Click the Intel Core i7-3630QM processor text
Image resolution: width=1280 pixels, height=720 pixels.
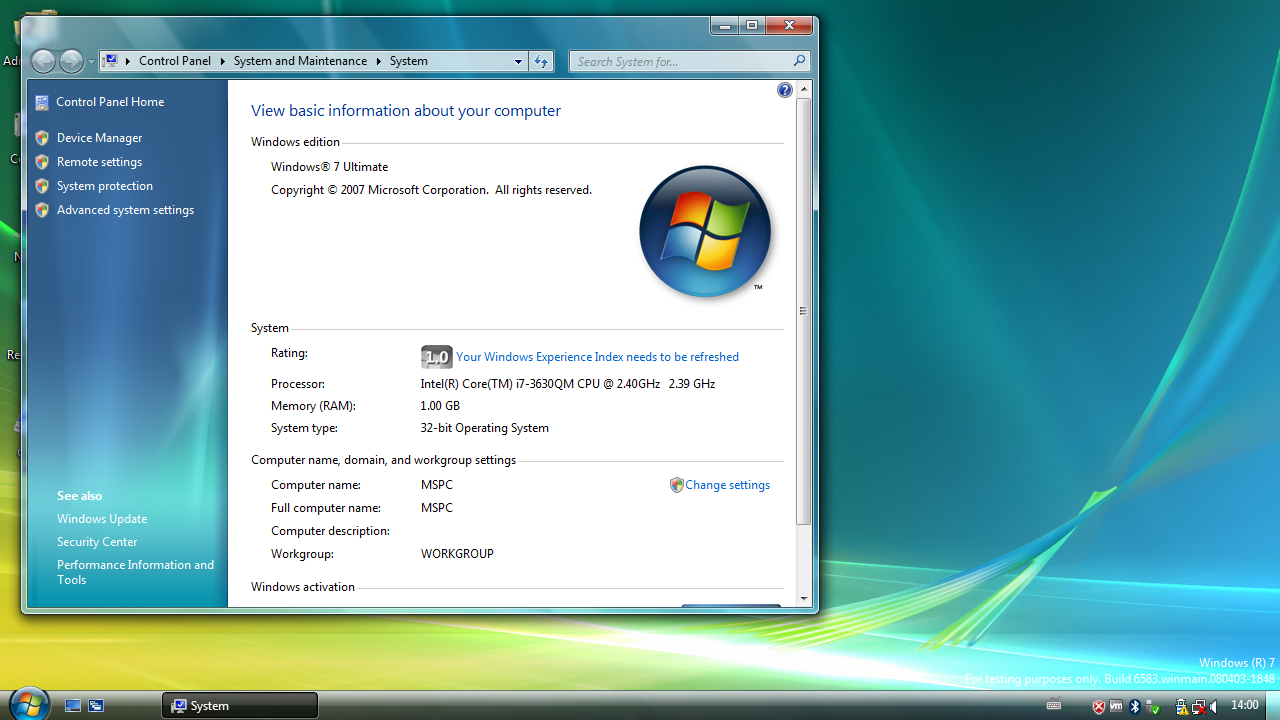pyautogui.click(x=568, y=384)
